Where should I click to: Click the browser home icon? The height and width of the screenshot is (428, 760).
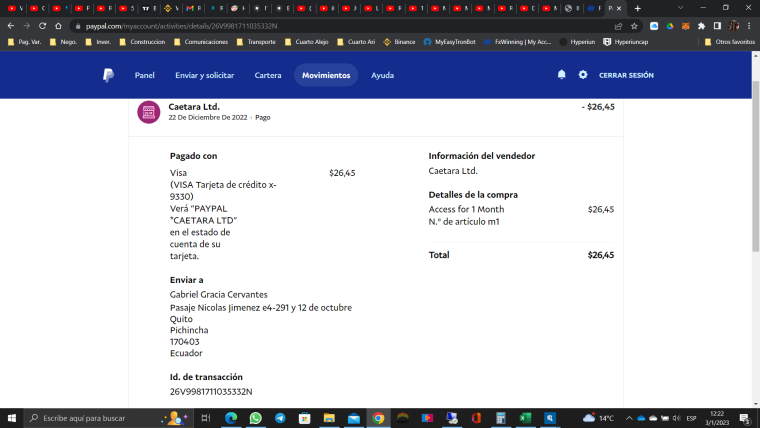[x=58, y=26]
